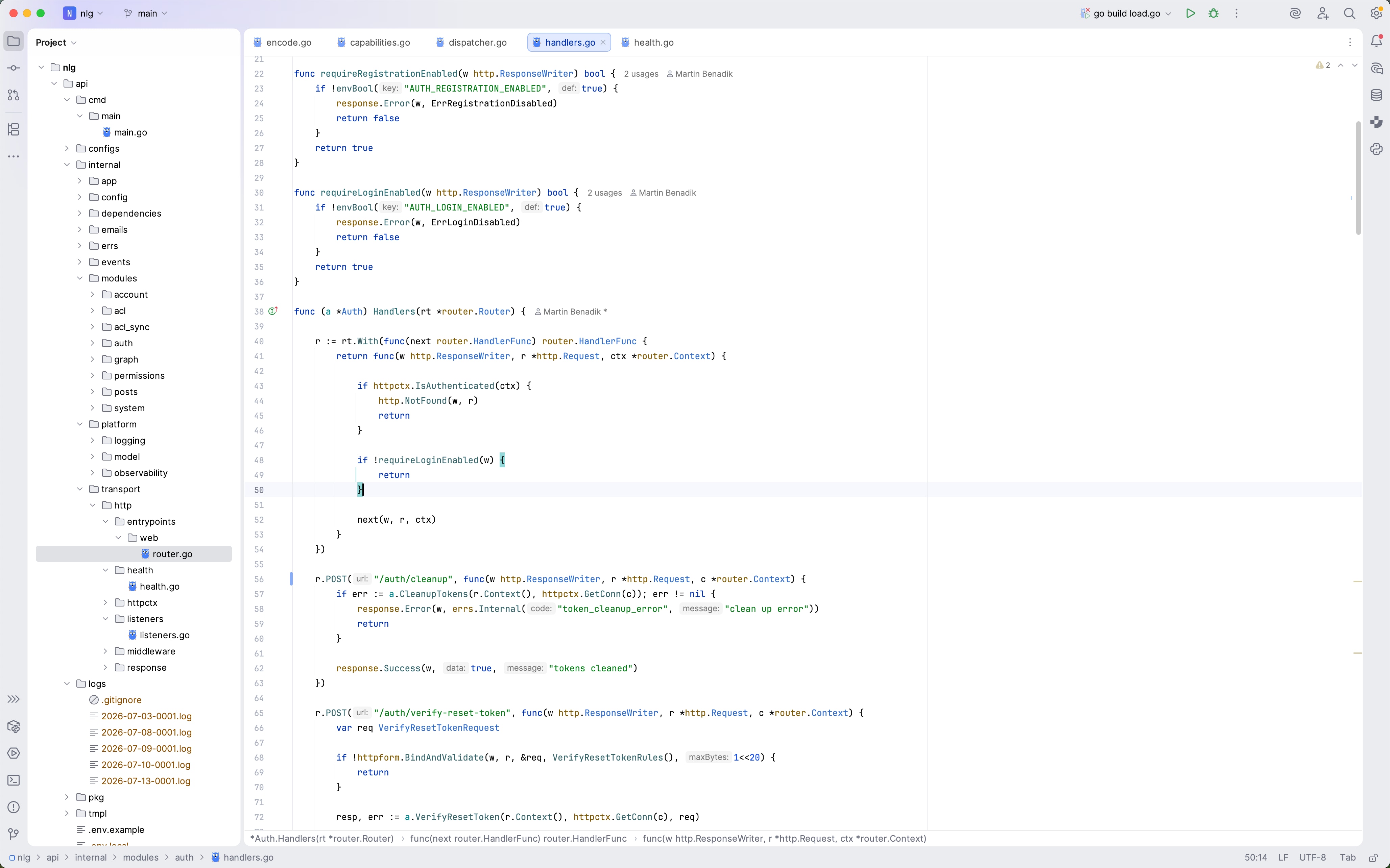Click 2 usages hint for requireRegistrationEnabled
This screenshot has height=868, width=1390.
(x=641, y=74)
